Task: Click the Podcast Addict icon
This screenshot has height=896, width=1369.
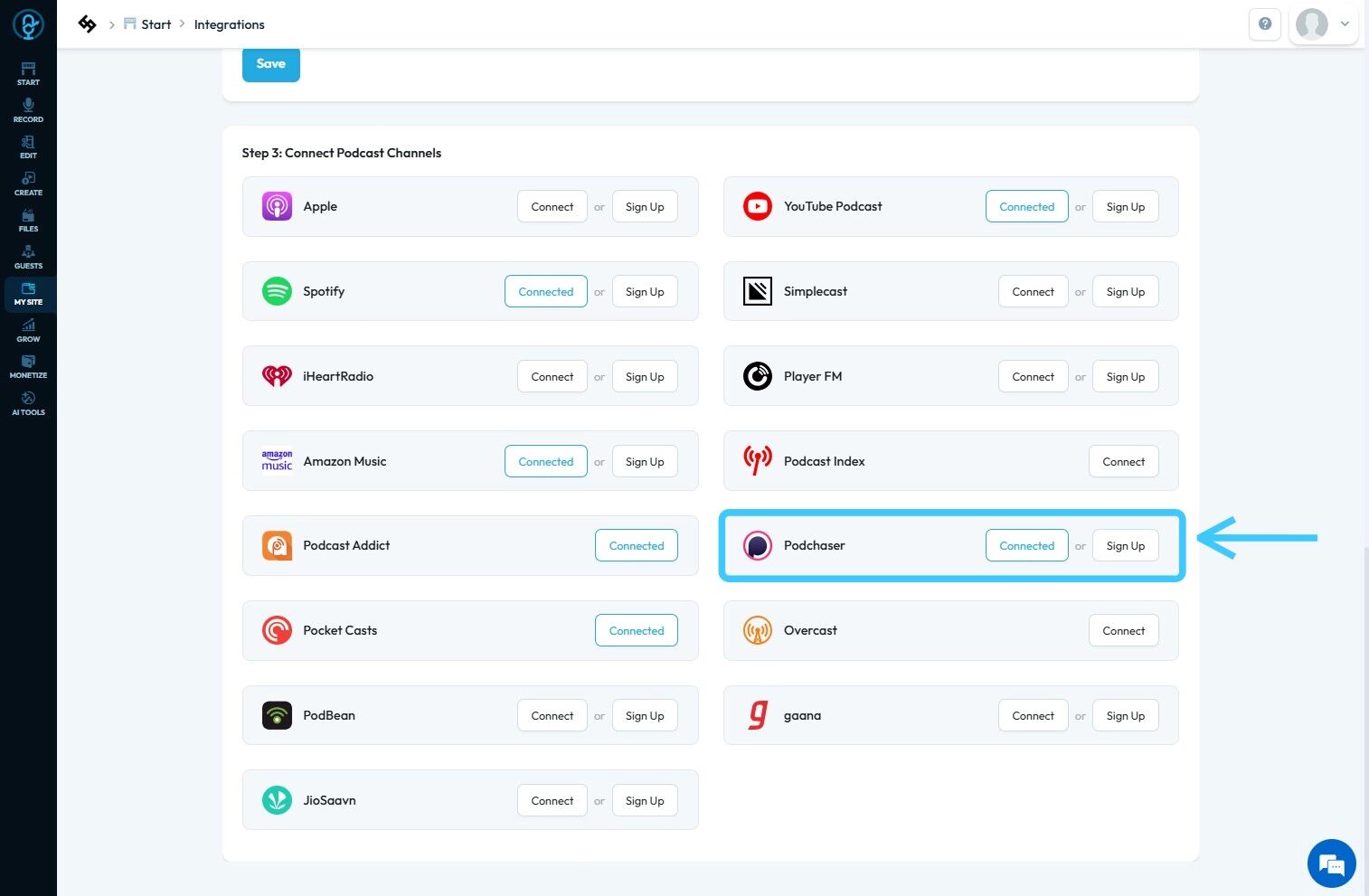Action: (x=277, y=545)
